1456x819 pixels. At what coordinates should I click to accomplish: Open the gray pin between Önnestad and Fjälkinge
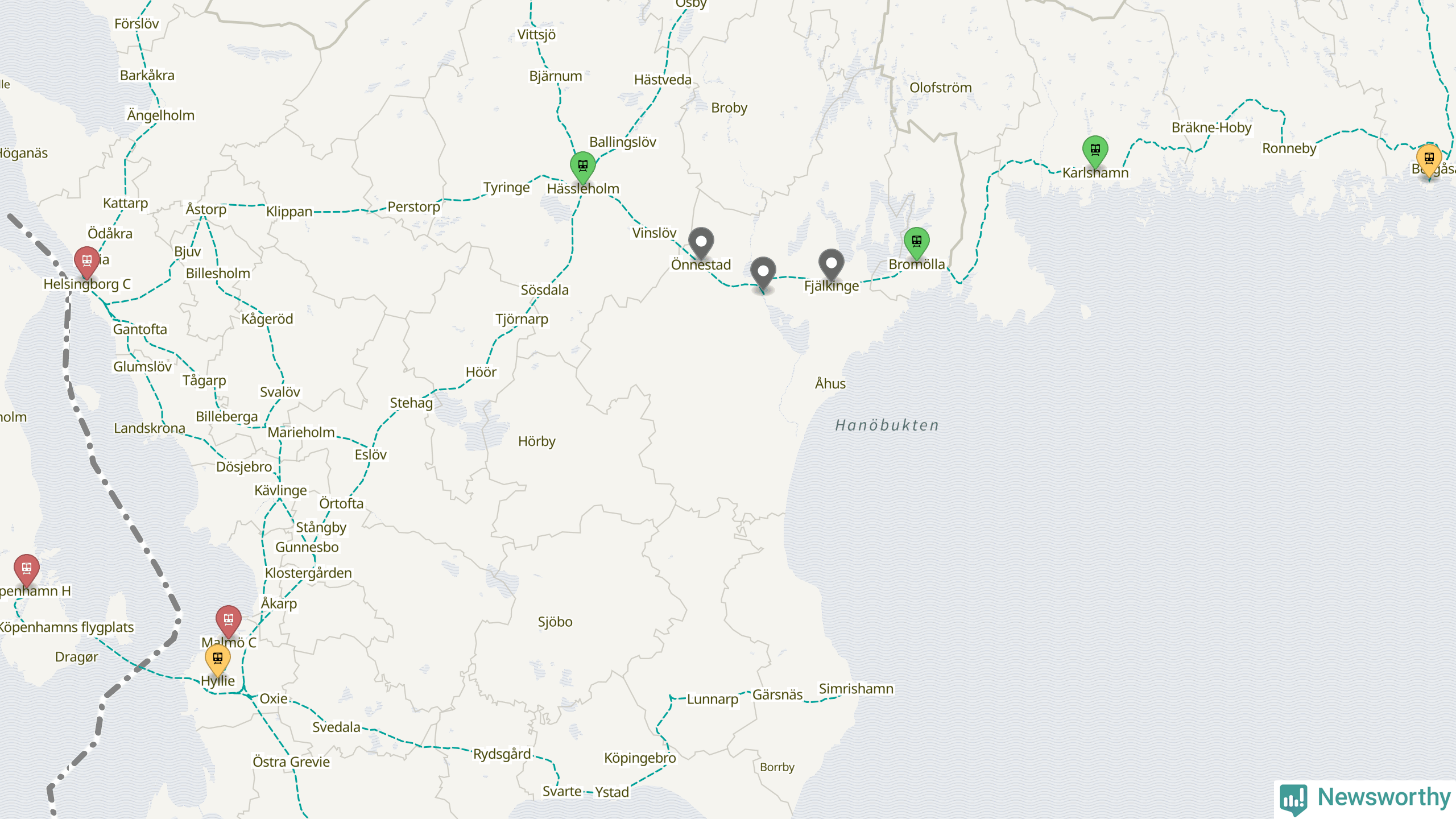tap(763, 273)
